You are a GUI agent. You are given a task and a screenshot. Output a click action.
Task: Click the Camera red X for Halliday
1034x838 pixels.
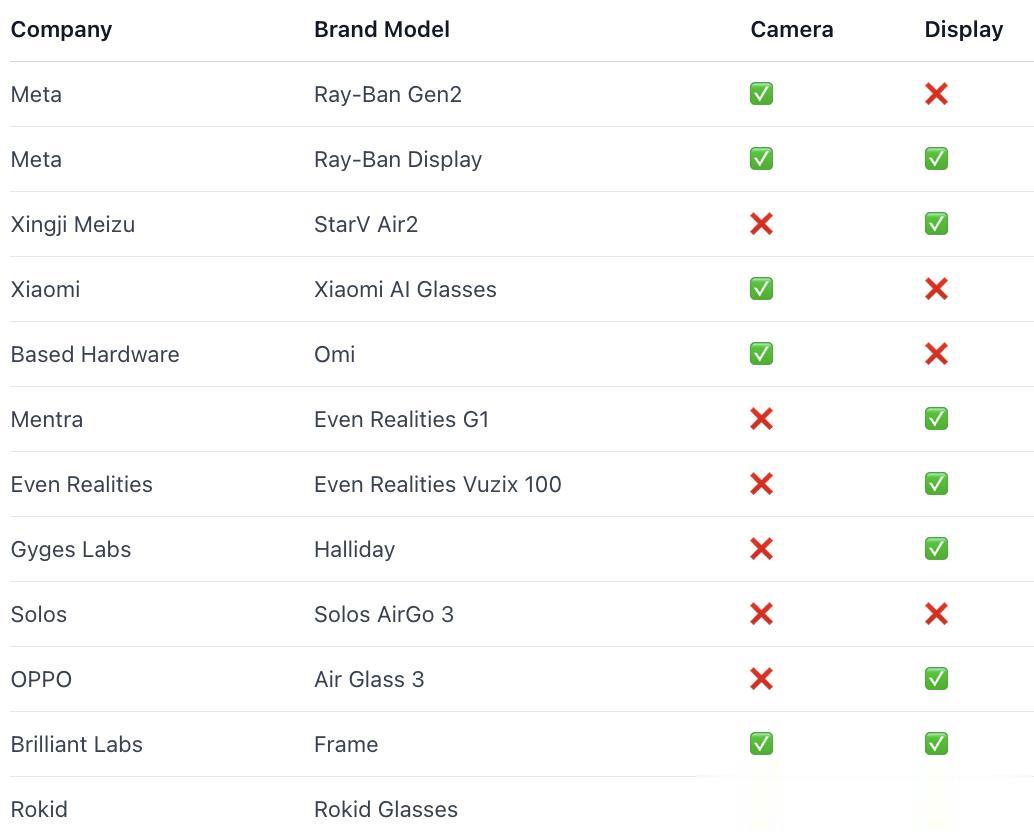[761, 549]
